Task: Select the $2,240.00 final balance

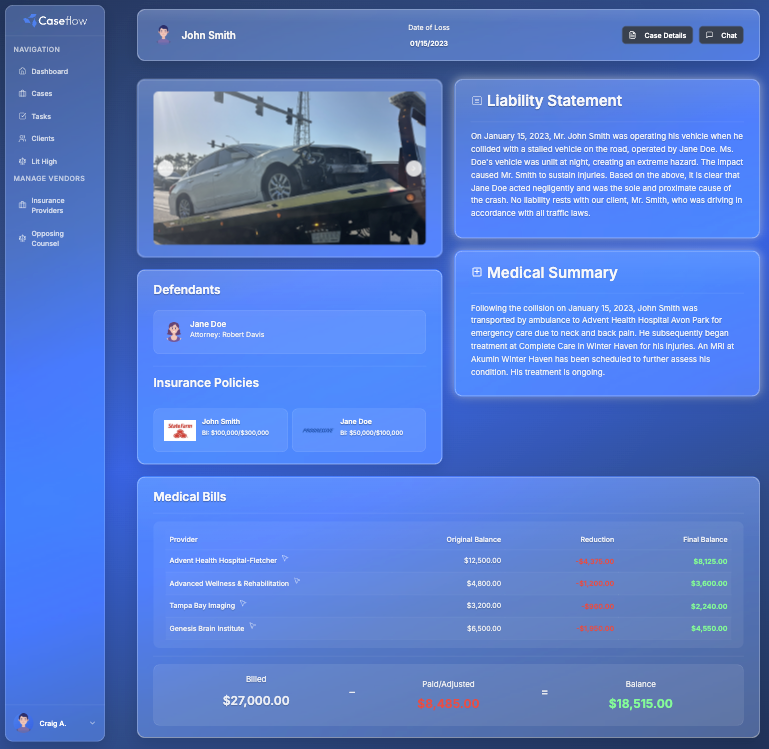Action: [x=709, y=606]
